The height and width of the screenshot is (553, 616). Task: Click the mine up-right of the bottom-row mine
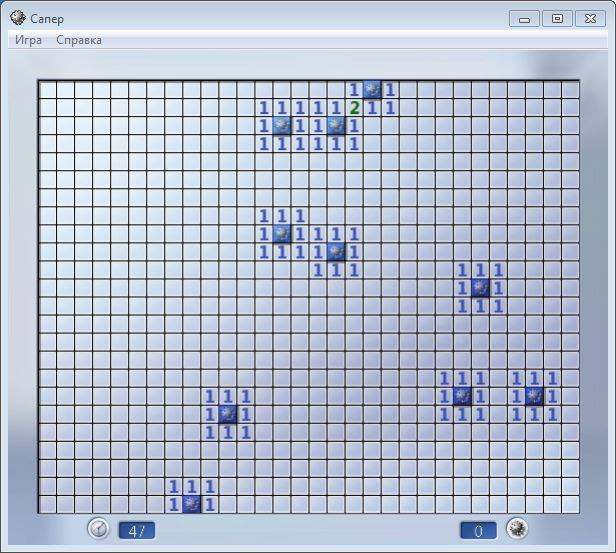tap(227, 414)
